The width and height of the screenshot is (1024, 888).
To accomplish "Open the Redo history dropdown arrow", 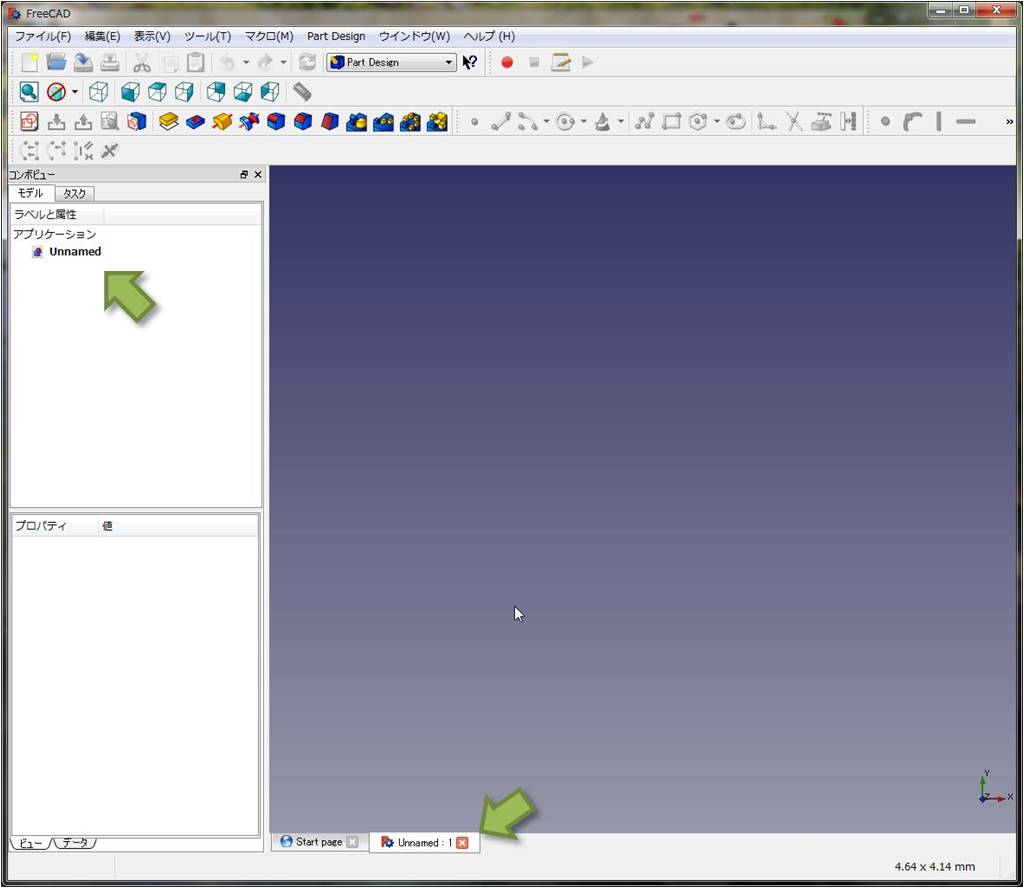I will (283, 63).
